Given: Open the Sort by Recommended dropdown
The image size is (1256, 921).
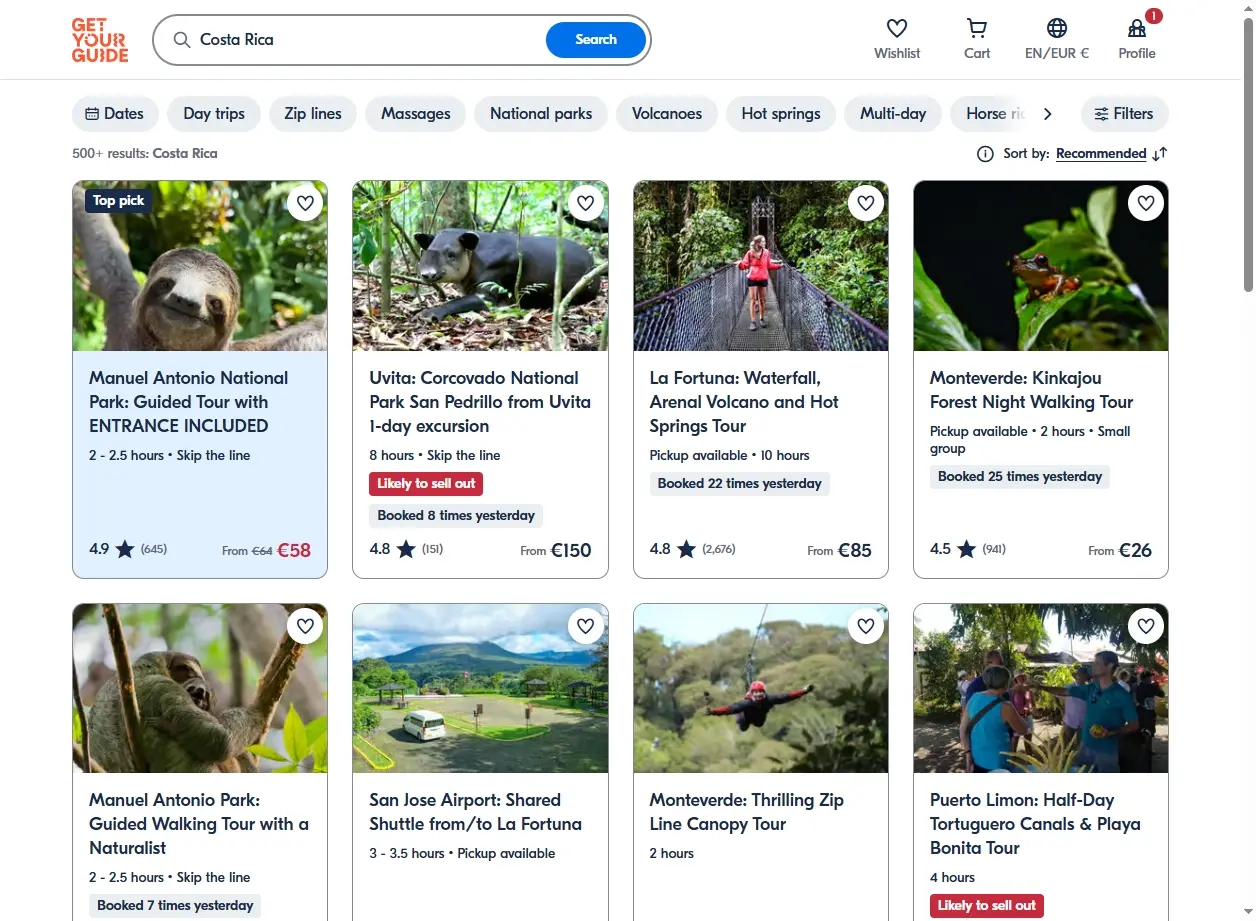Looking at the screenshot, I should (1101, 154).
